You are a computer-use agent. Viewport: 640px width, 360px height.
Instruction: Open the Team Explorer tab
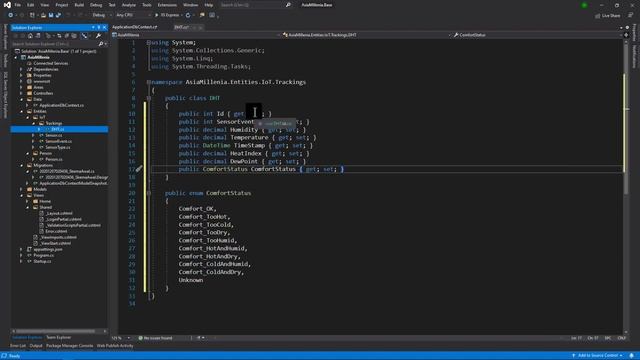[x=58, y=337]
